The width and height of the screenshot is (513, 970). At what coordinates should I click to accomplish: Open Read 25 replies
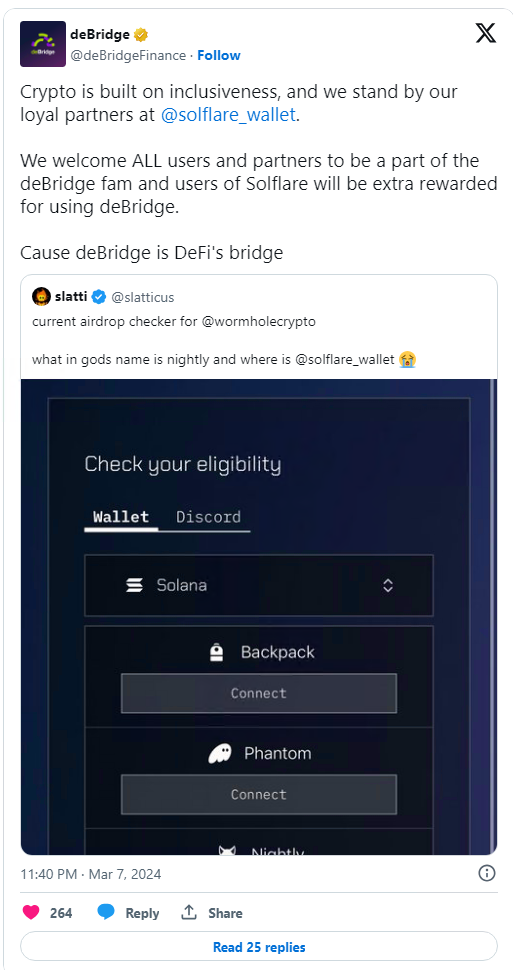click(x=259, y=947)
